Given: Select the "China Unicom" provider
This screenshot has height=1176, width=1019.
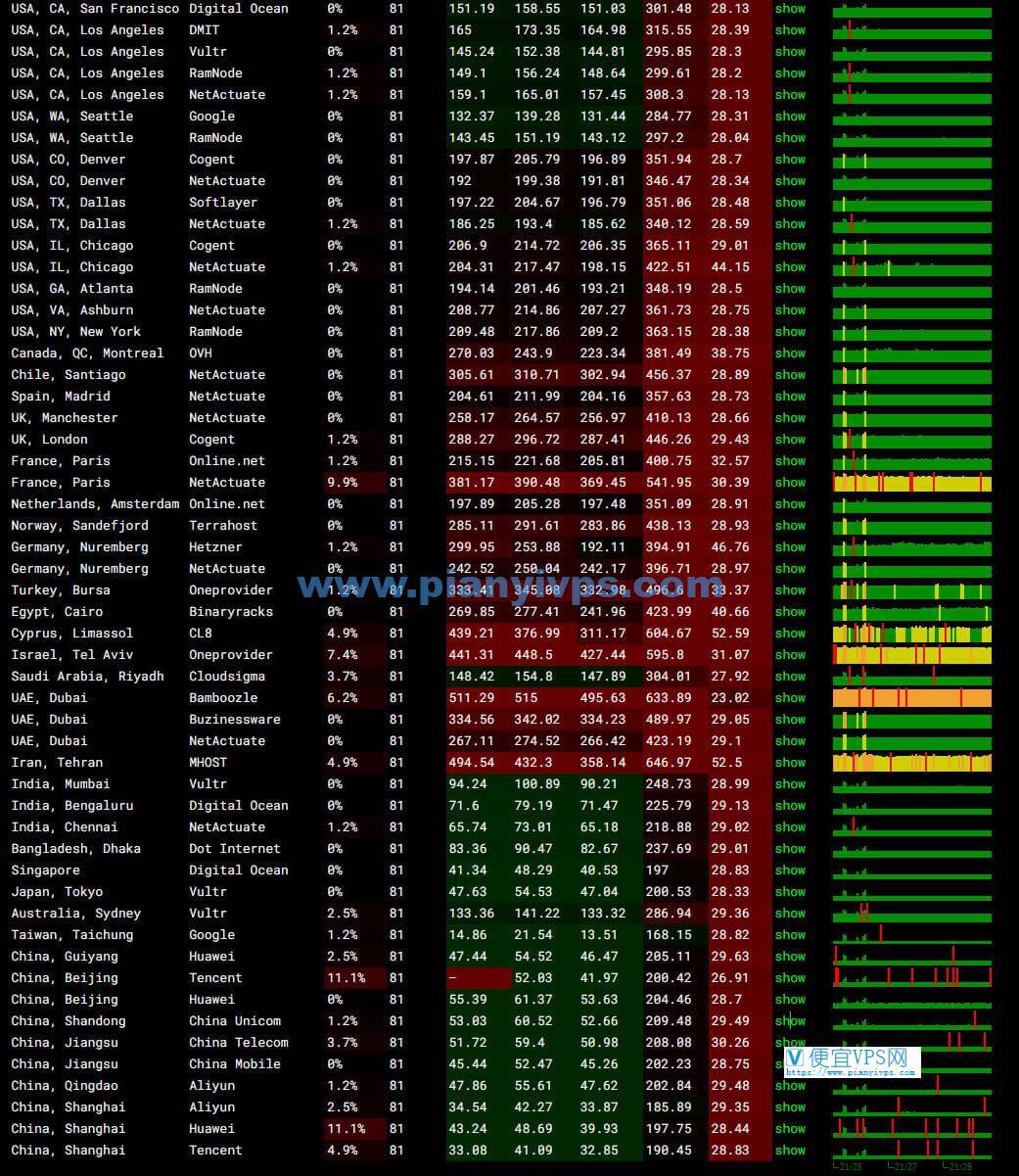Looking at the screenshot, I should 235,1021.
